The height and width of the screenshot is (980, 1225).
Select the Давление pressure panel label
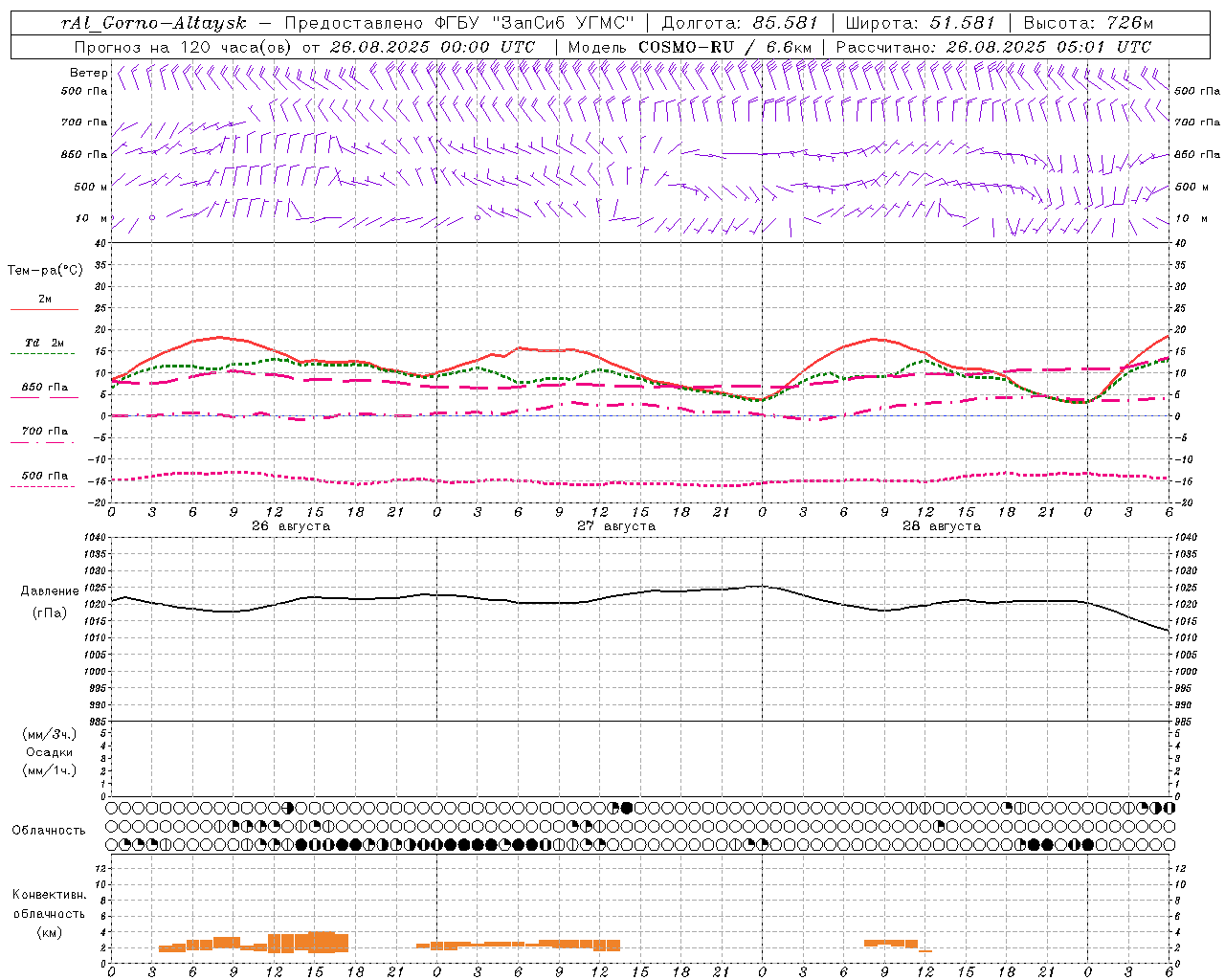[x=50, y=591]
